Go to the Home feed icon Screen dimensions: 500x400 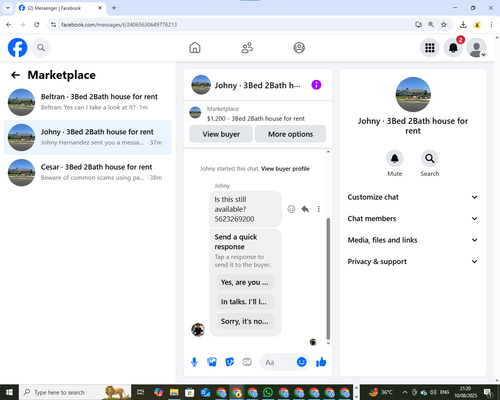coord(195,48)
